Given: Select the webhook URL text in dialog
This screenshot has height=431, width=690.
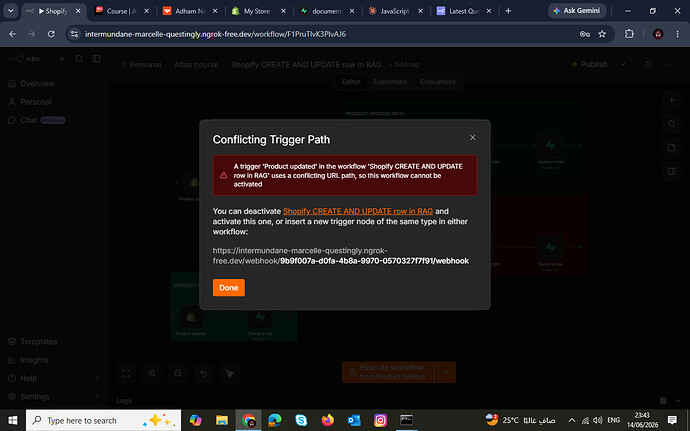Looking at the screenshot, I should tap(341, 256).
